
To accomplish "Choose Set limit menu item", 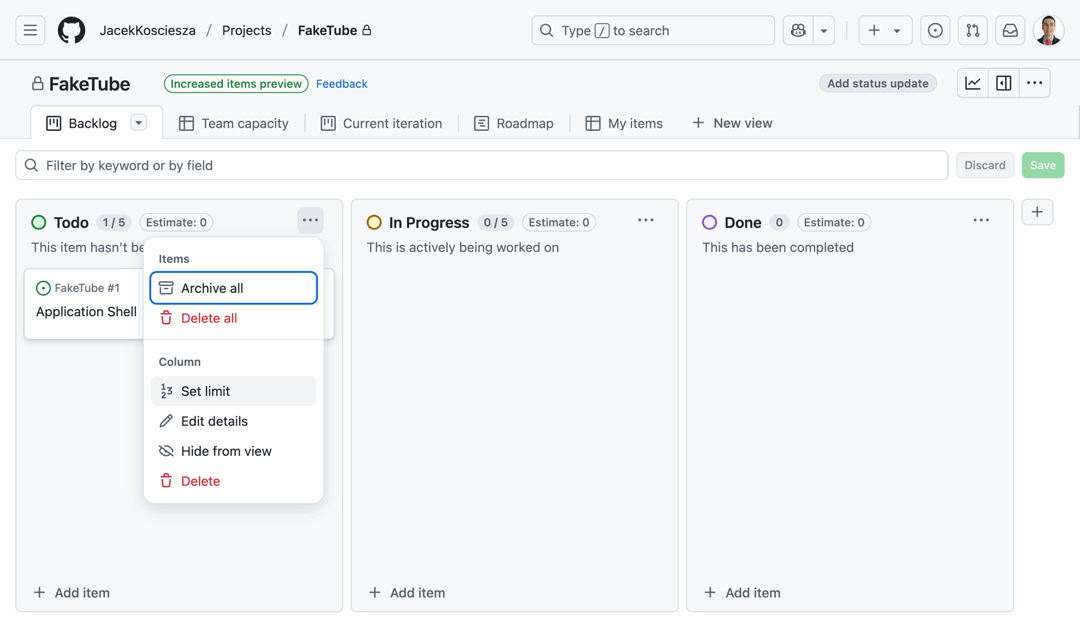I will (x=233, y=391).
